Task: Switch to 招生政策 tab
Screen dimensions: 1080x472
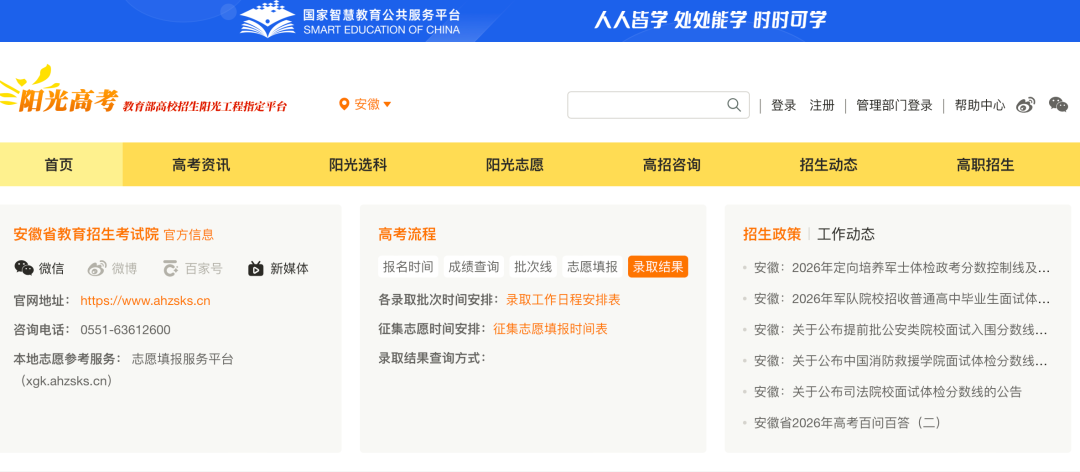Action: (x=772, y=234)
